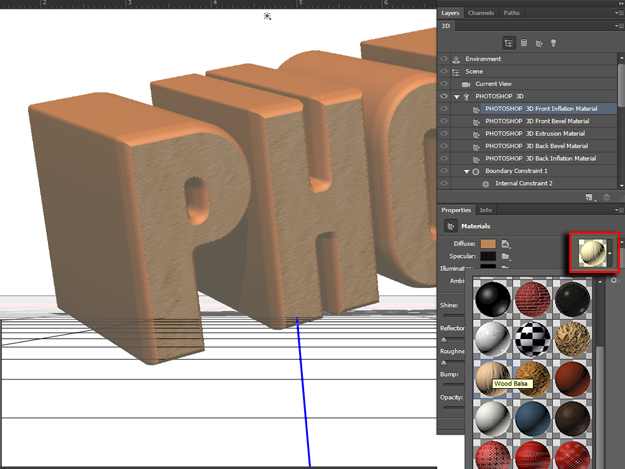Filter 3D panel by lights
The width and height of the screenshot is (625, 469).
tap(553, 43)
